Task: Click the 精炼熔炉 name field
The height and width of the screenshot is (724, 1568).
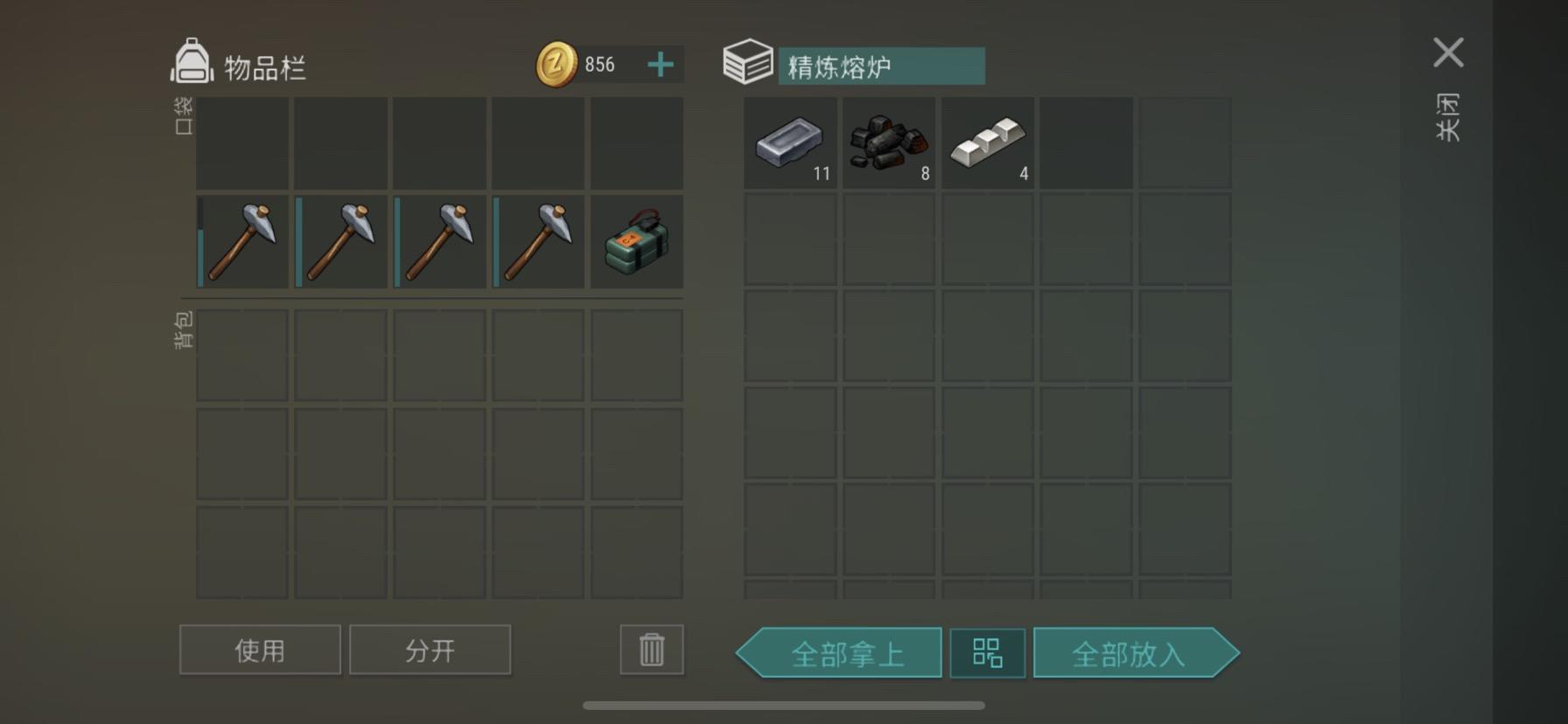Action: (881, 66)
